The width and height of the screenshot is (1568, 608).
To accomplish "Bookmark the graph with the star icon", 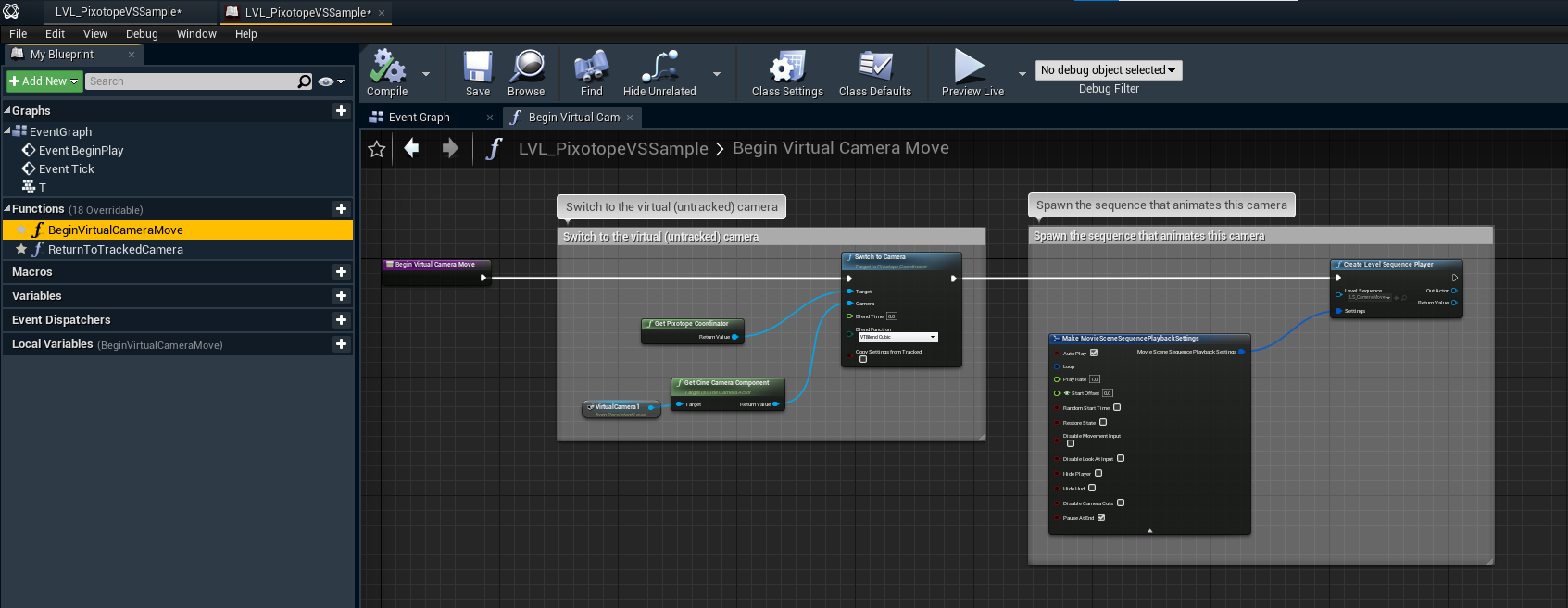I will 377,149.
